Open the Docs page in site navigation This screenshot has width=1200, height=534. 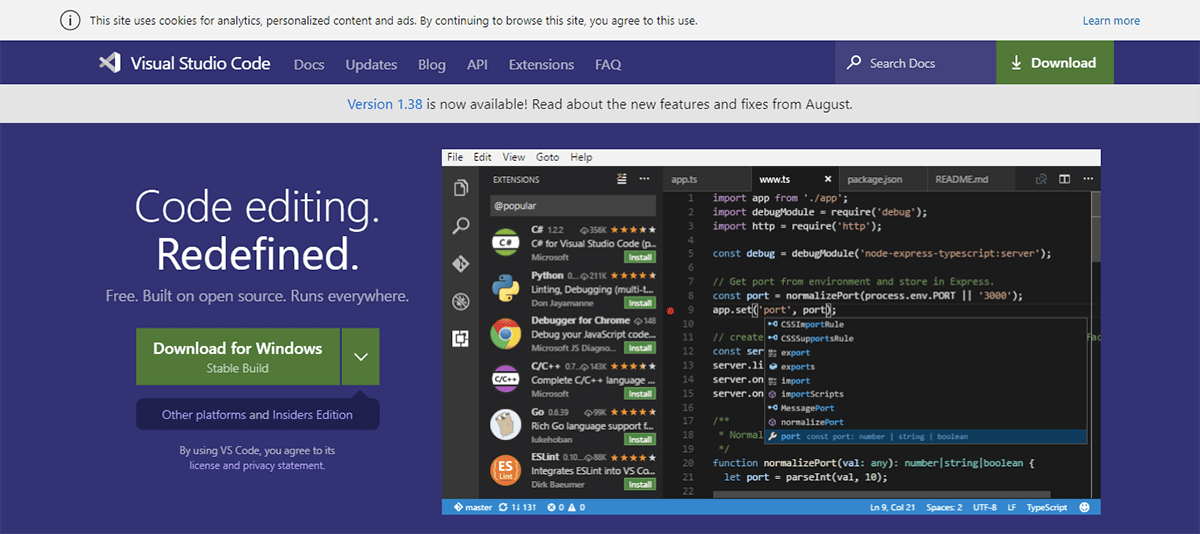coord(309,64)
